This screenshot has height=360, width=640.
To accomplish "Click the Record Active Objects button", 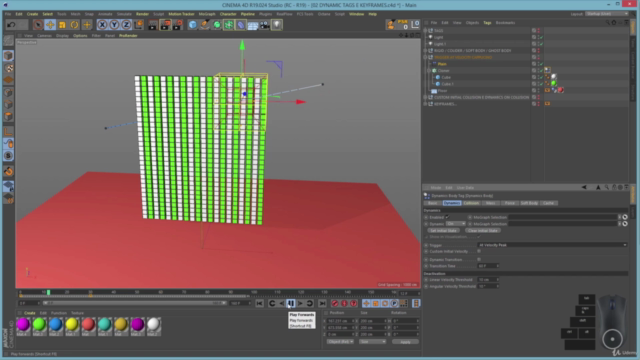I will (x=335, y=303).
